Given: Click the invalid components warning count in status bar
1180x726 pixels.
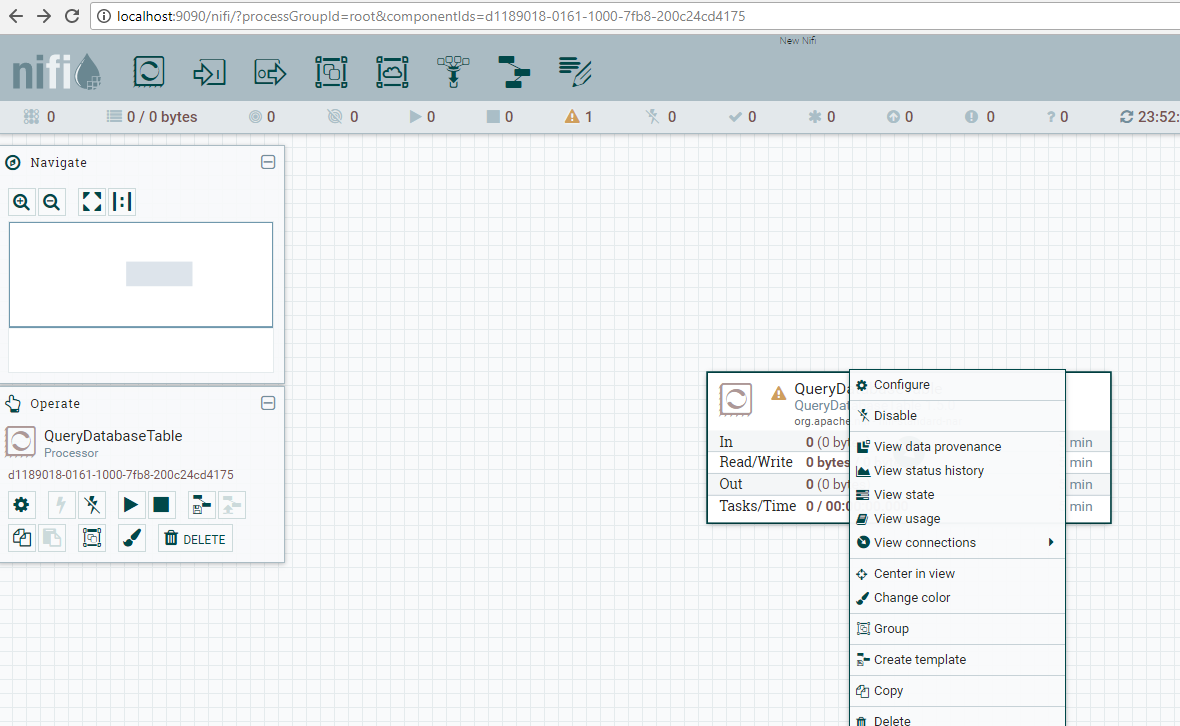Looking at the screenshot, I should (x=579, y=117).
